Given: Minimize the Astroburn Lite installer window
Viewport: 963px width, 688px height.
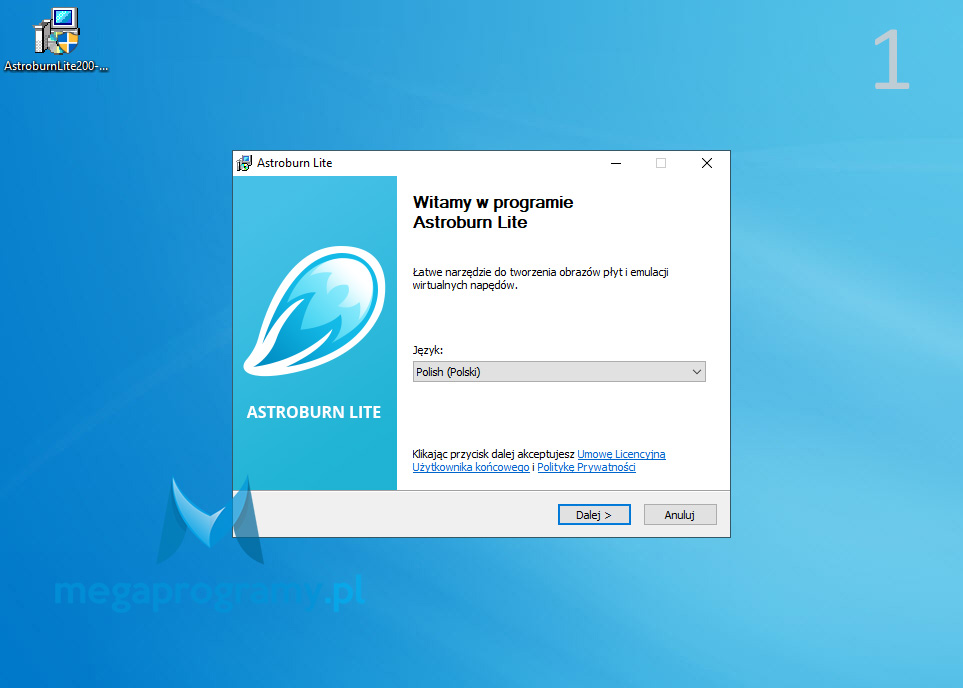Looking at the screenshot, I should (x=616, y=163).
